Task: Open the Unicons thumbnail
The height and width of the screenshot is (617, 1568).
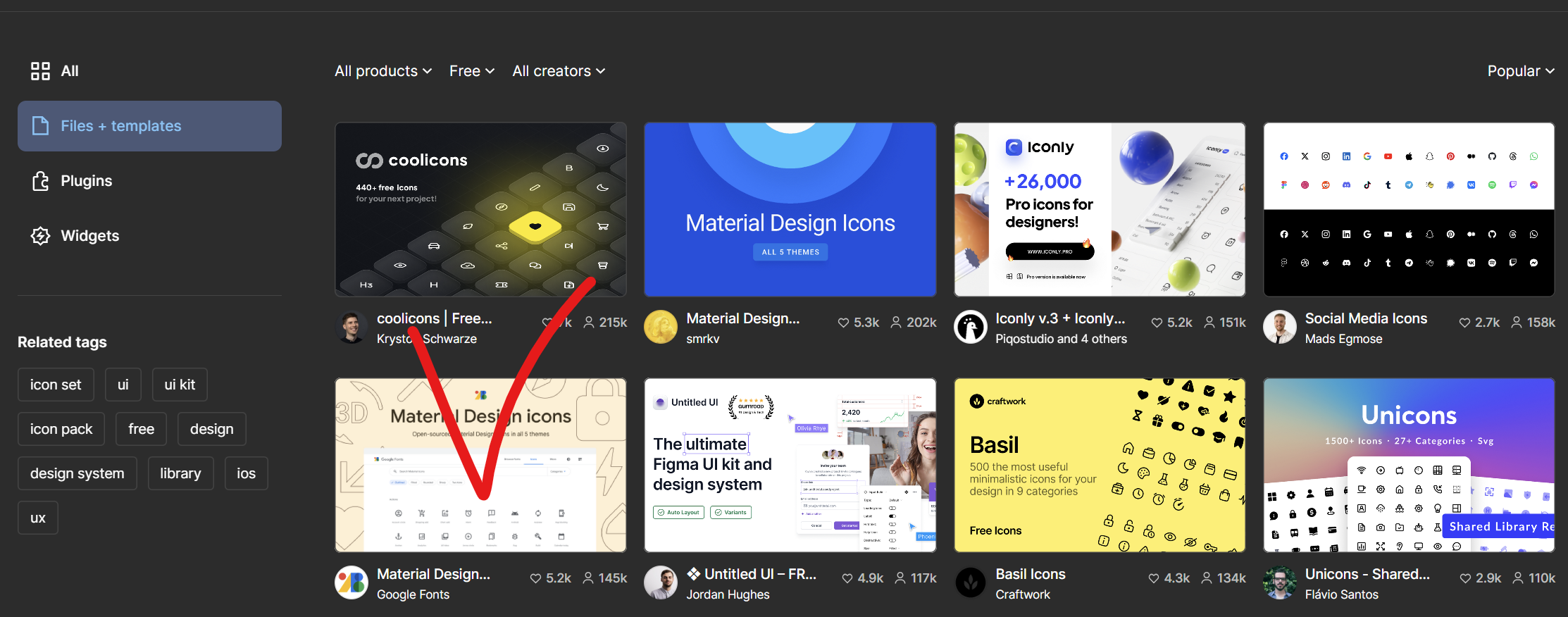Action: [1409, 465]
